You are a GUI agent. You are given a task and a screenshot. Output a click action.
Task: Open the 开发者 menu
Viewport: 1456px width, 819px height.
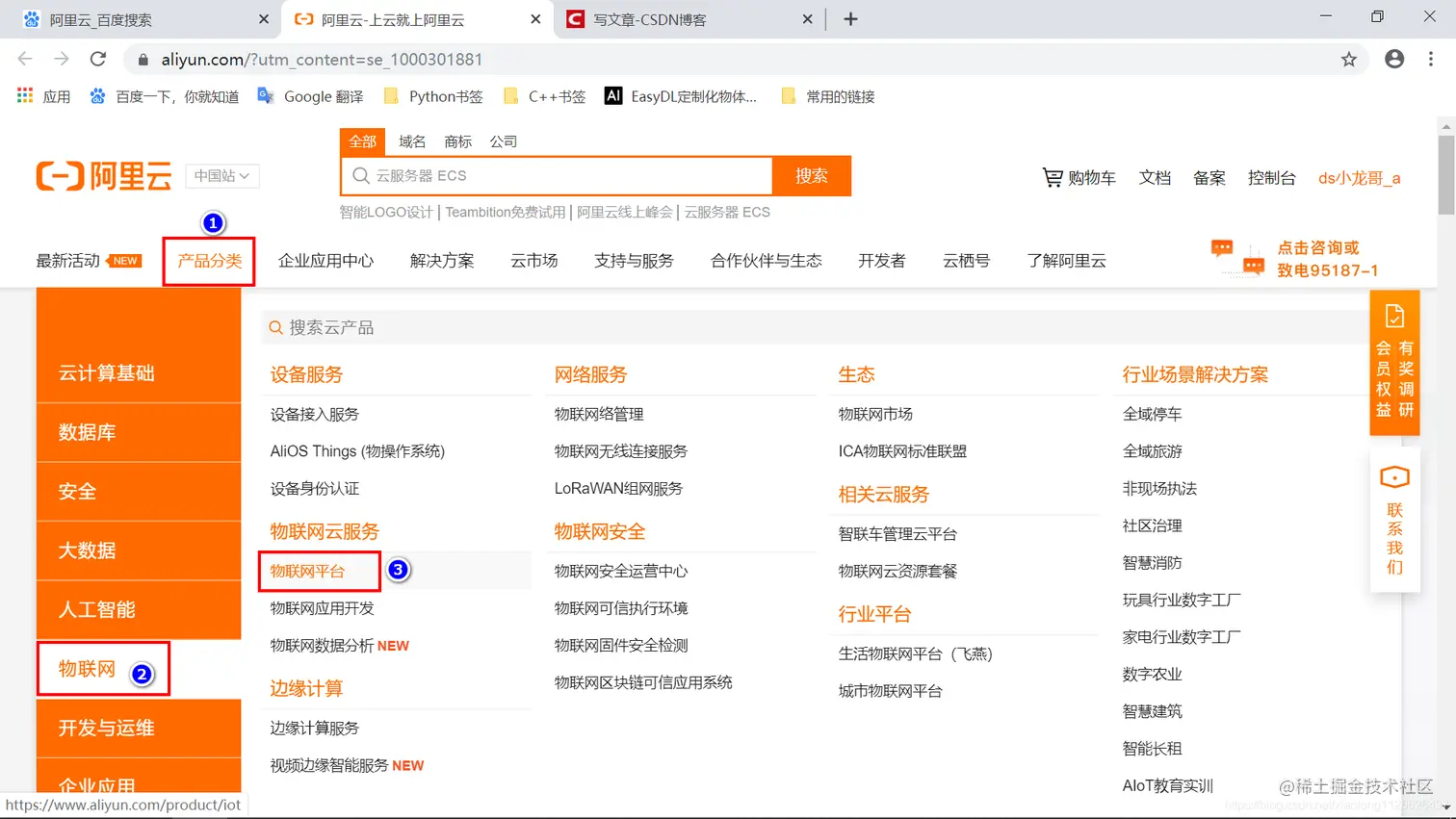pos(882,261)
